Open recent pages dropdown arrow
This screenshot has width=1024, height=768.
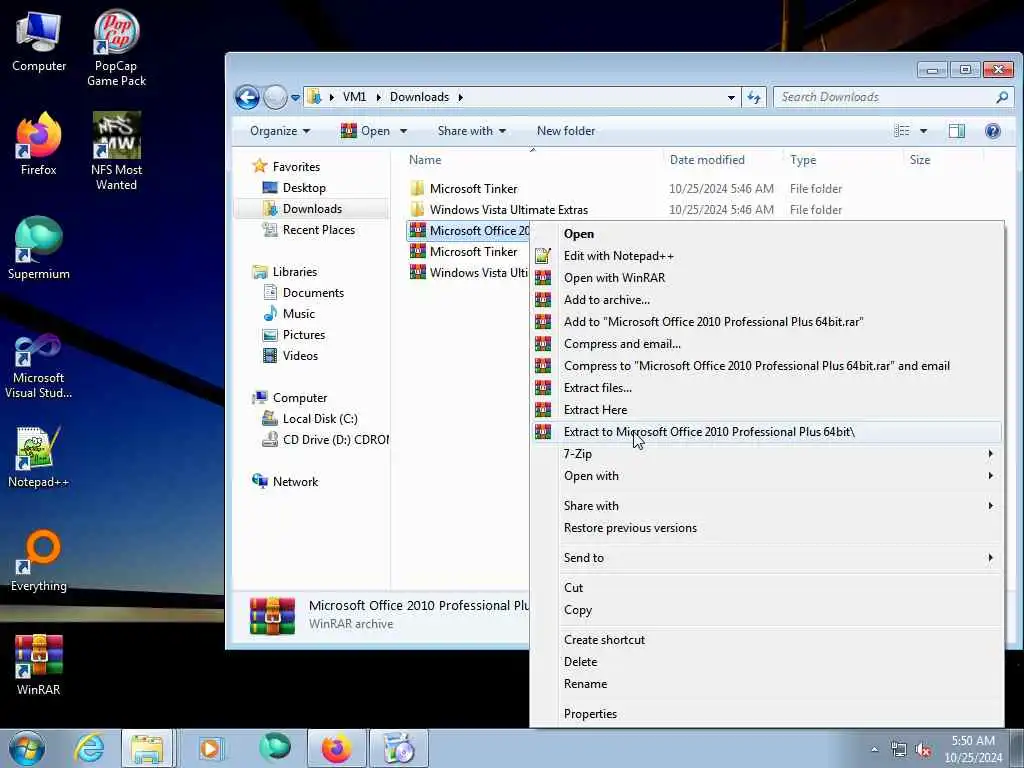click(x=295, y=97)
